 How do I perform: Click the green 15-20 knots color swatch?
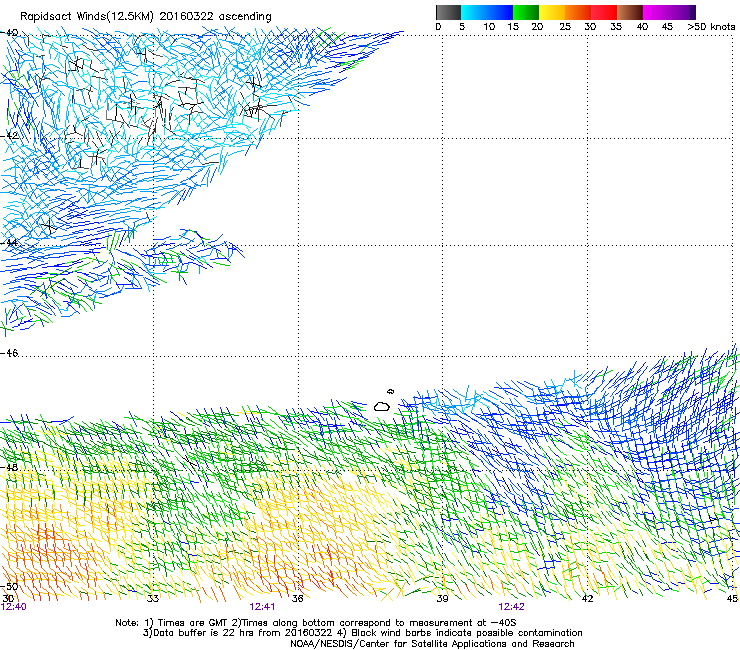point(526,12)
